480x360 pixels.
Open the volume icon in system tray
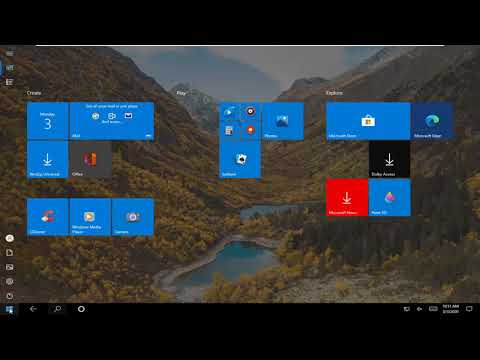pos(419,309)
